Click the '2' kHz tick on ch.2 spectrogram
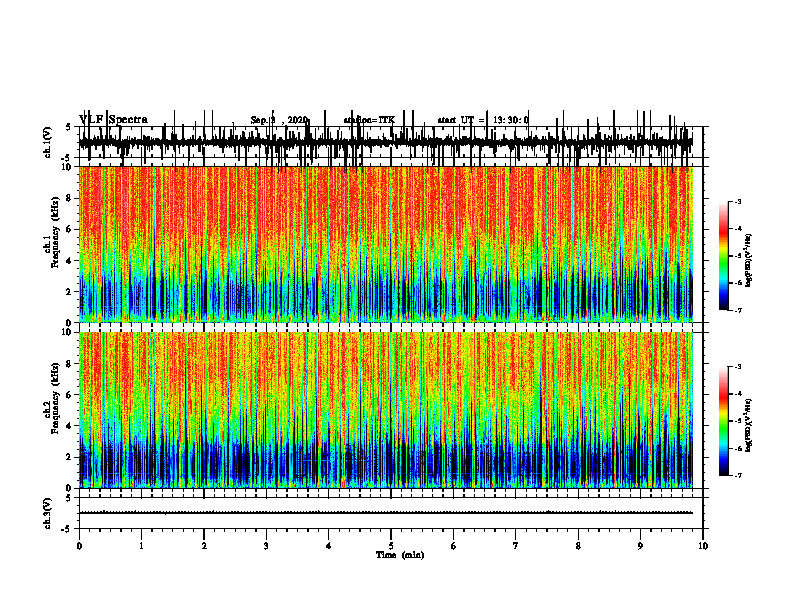Viewport: 792px width, 612px height. pos(70,457)
